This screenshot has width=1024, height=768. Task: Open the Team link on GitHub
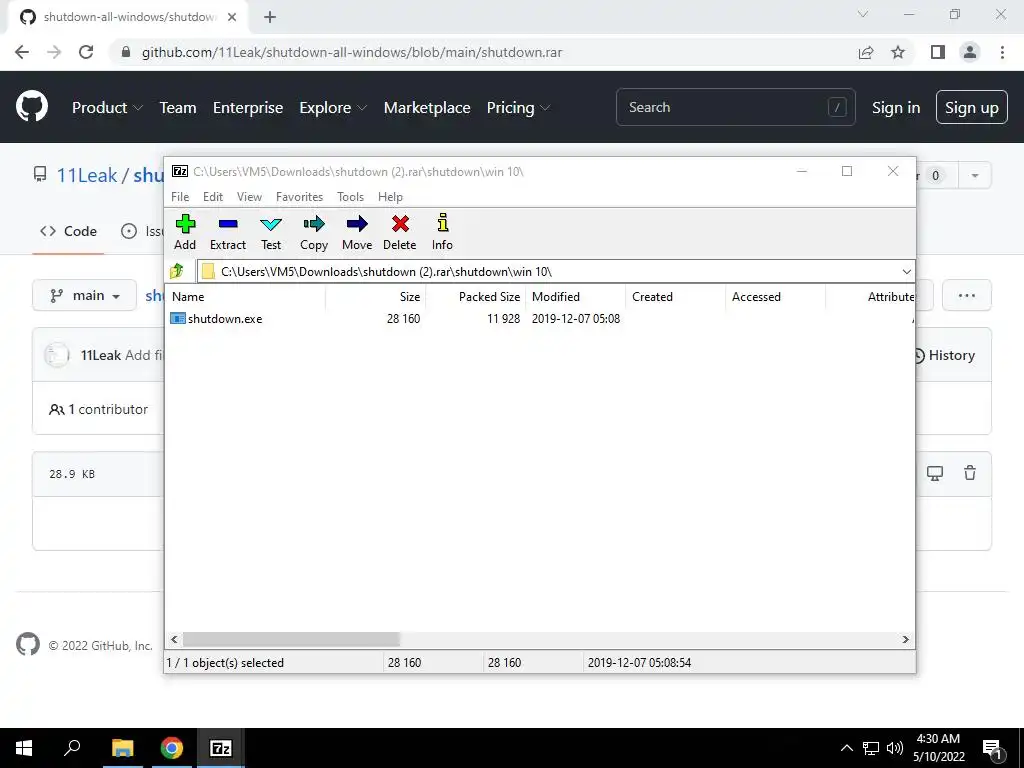(178, 108)
